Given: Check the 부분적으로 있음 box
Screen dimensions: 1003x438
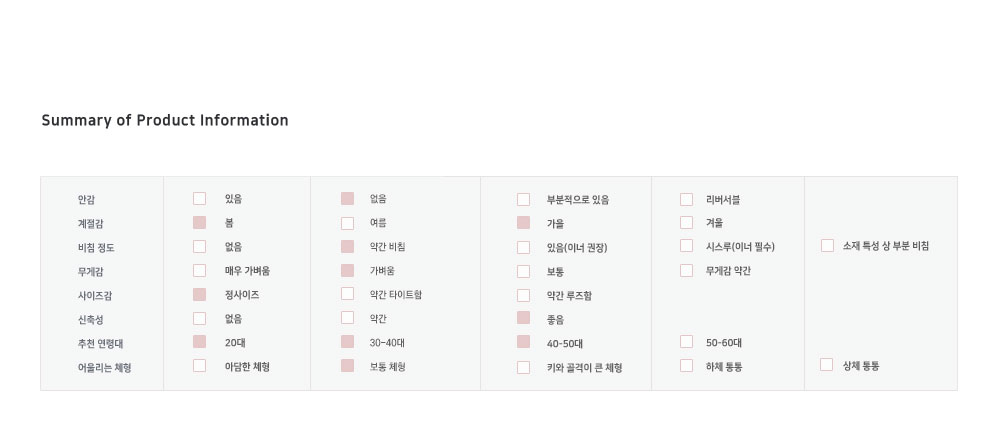Looking at the screenshot, I should pos(524,199).
